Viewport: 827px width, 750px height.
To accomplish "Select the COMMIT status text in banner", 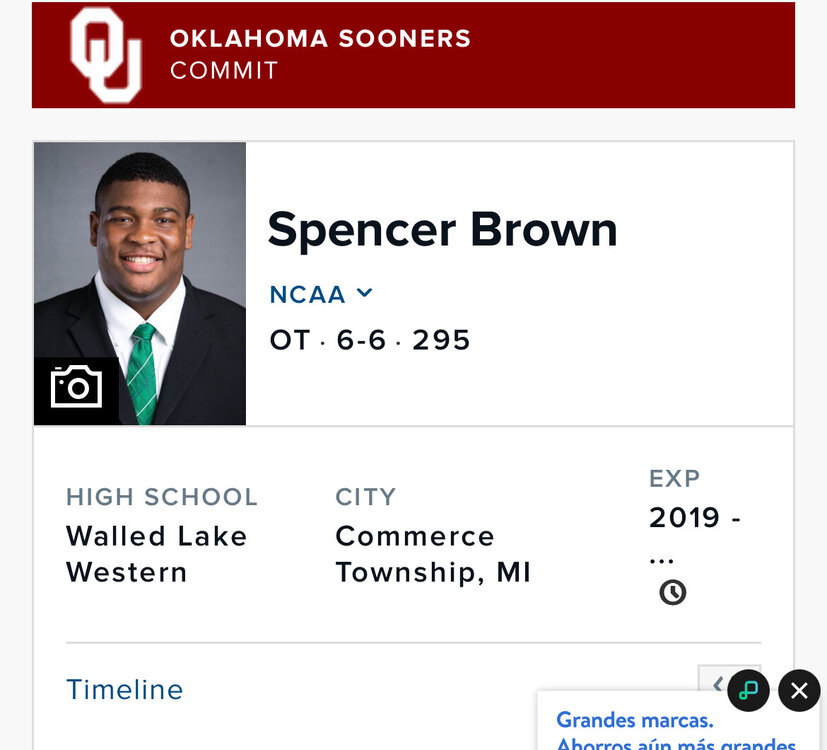I will click(x=224, y=71).
